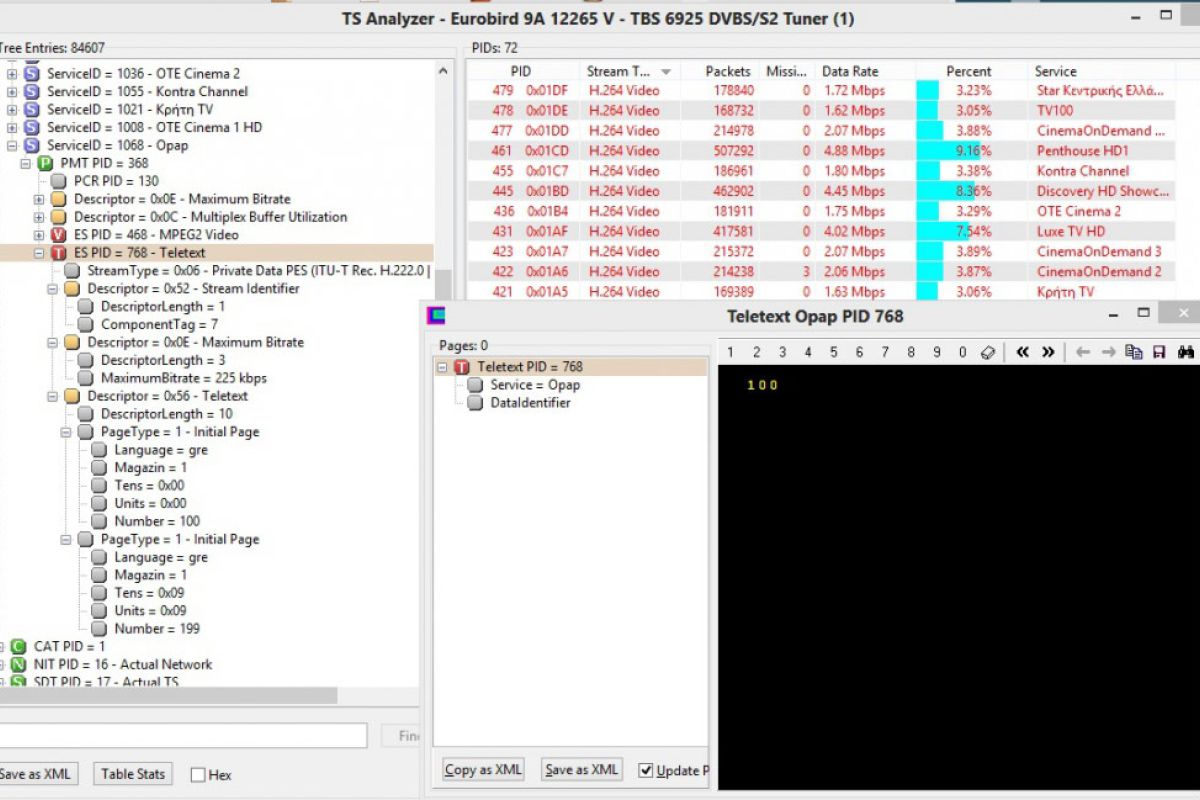Click the horizontal scrollbar of the tree panel

170,695
